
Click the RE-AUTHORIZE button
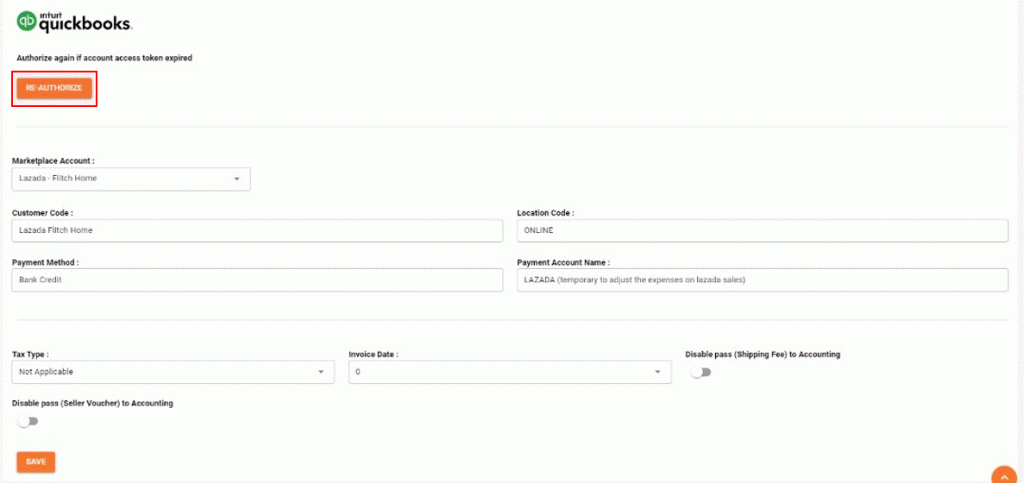click(54, 88)
